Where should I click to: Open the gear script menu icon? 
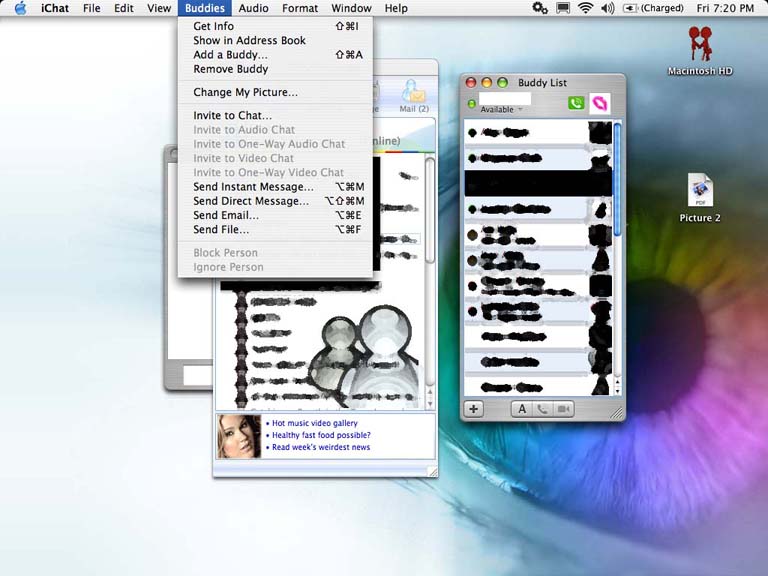point(540,8)
